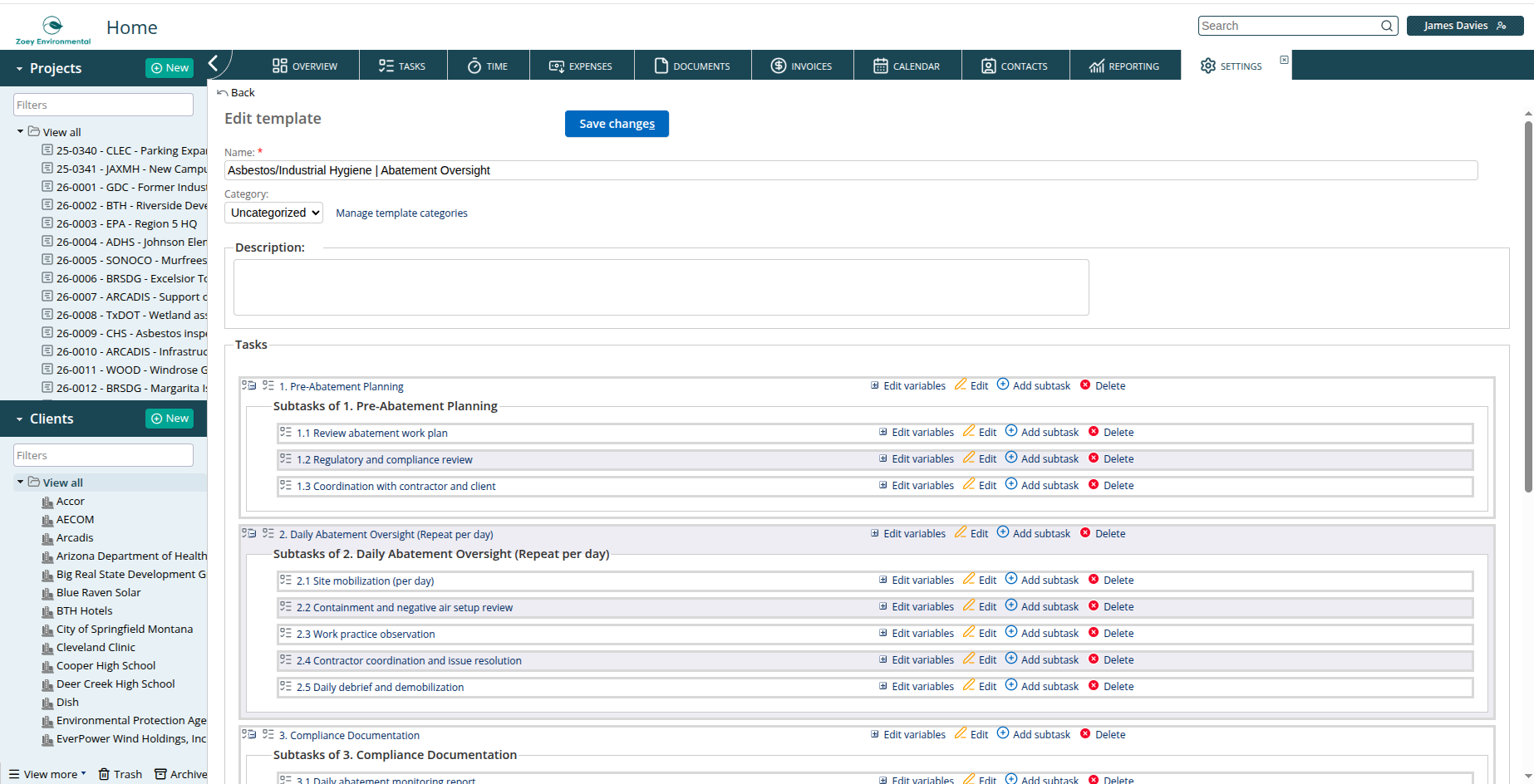
Task: Delete 2.1 Site mobilization subtask
Action: coord(1111,580)
